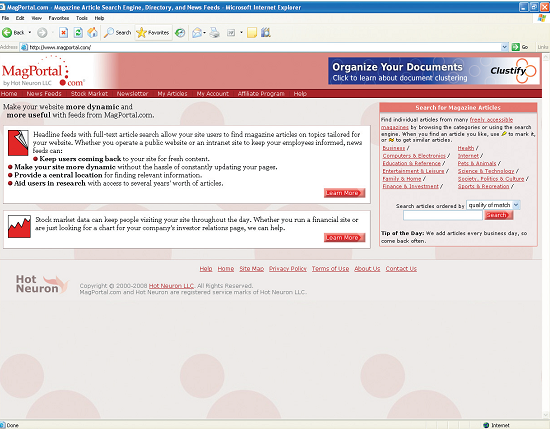Click the red headline feeds page icon
This screenshot has width=551, height=429.
[18, 143]
